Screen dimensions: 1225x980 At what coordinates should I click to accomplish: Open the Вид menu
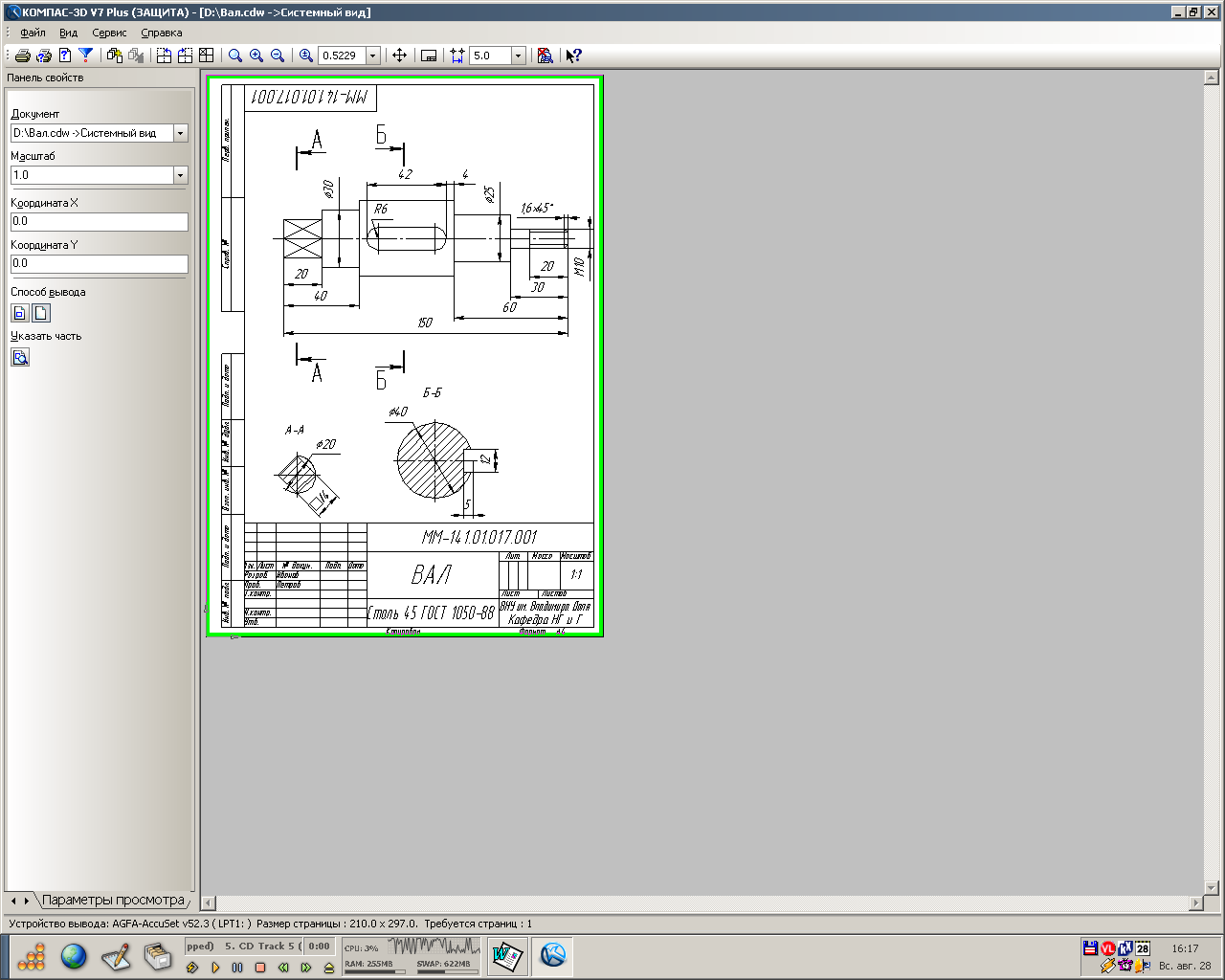click(69, 33)
